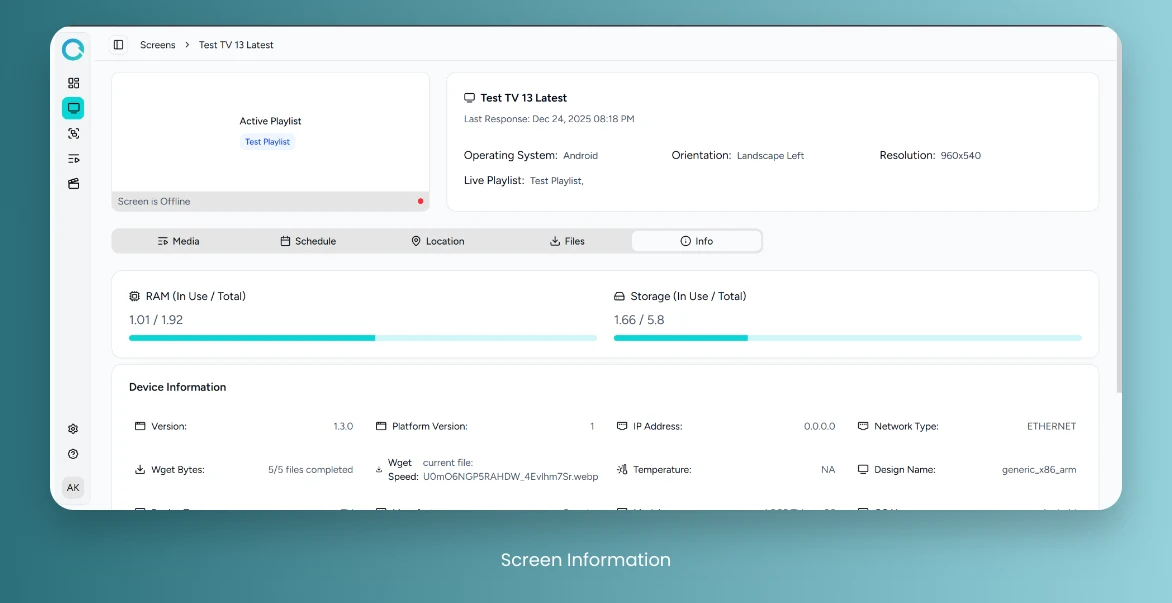Select the Screens monitor icon in sidebar
Image resolution: width=1172 pixels, height=603 pixels.
click(73, 108)
